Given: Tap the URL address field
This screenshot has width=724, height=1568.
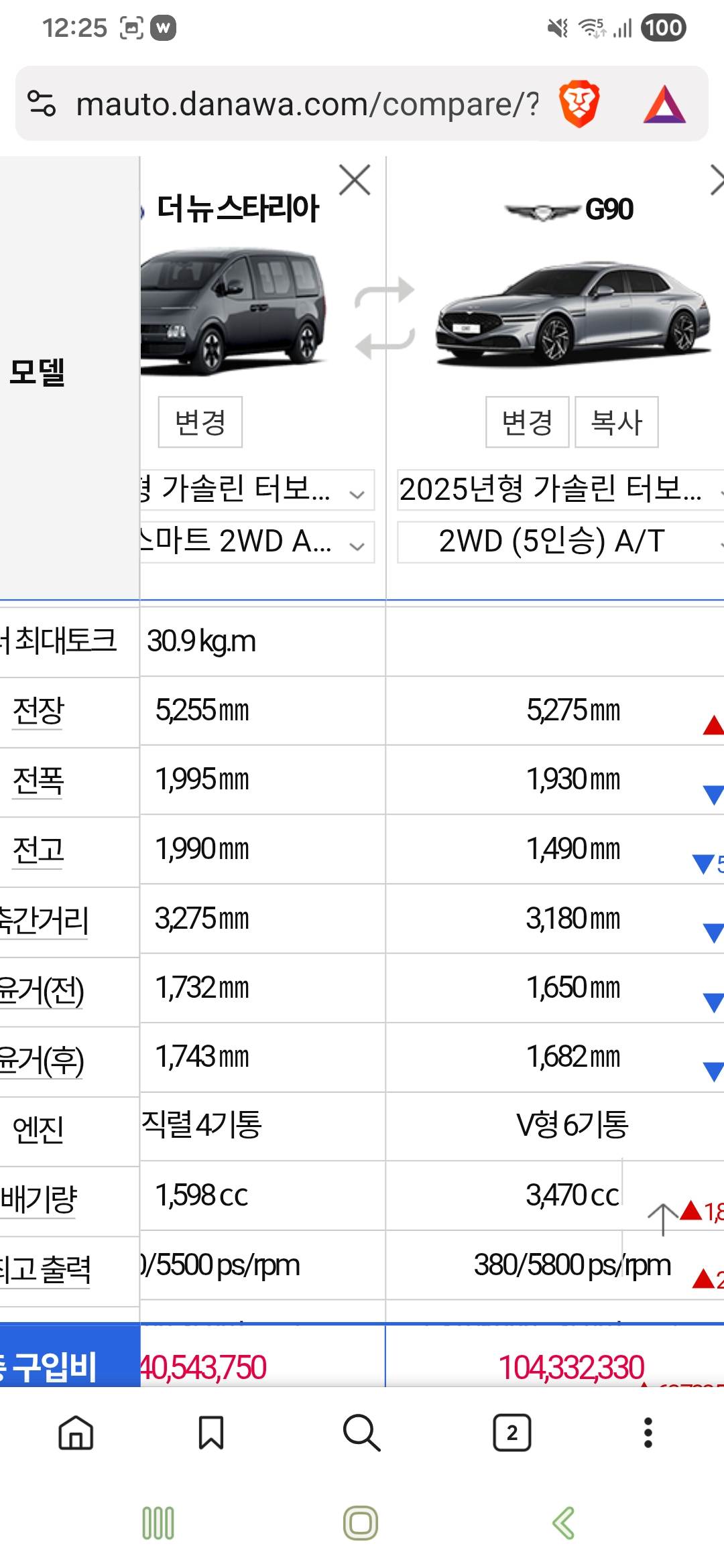Looking at the screenshot, I should click(307, 104).
